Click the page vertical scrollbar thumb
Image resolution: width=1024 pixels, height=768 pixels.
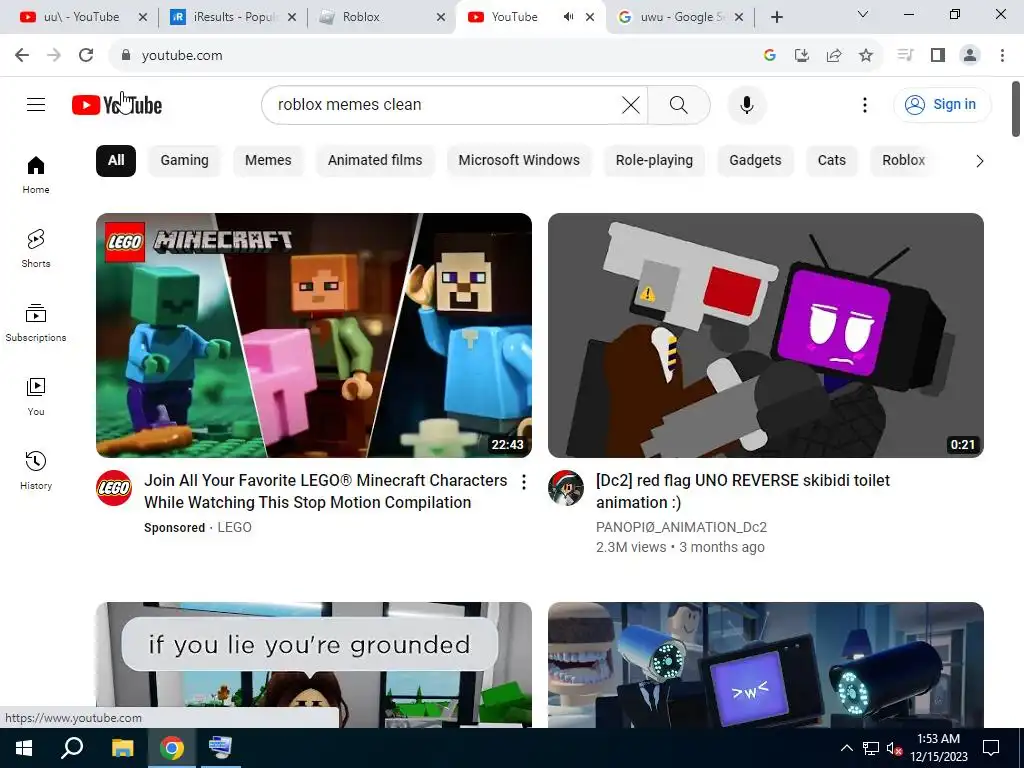(1016, 109)
